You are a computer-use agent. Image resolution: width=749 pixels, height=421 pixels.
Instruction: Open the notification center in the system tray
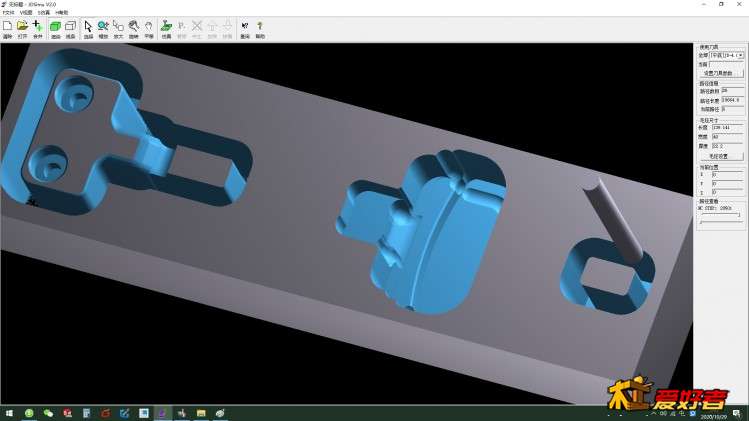(x=737, y=413)
